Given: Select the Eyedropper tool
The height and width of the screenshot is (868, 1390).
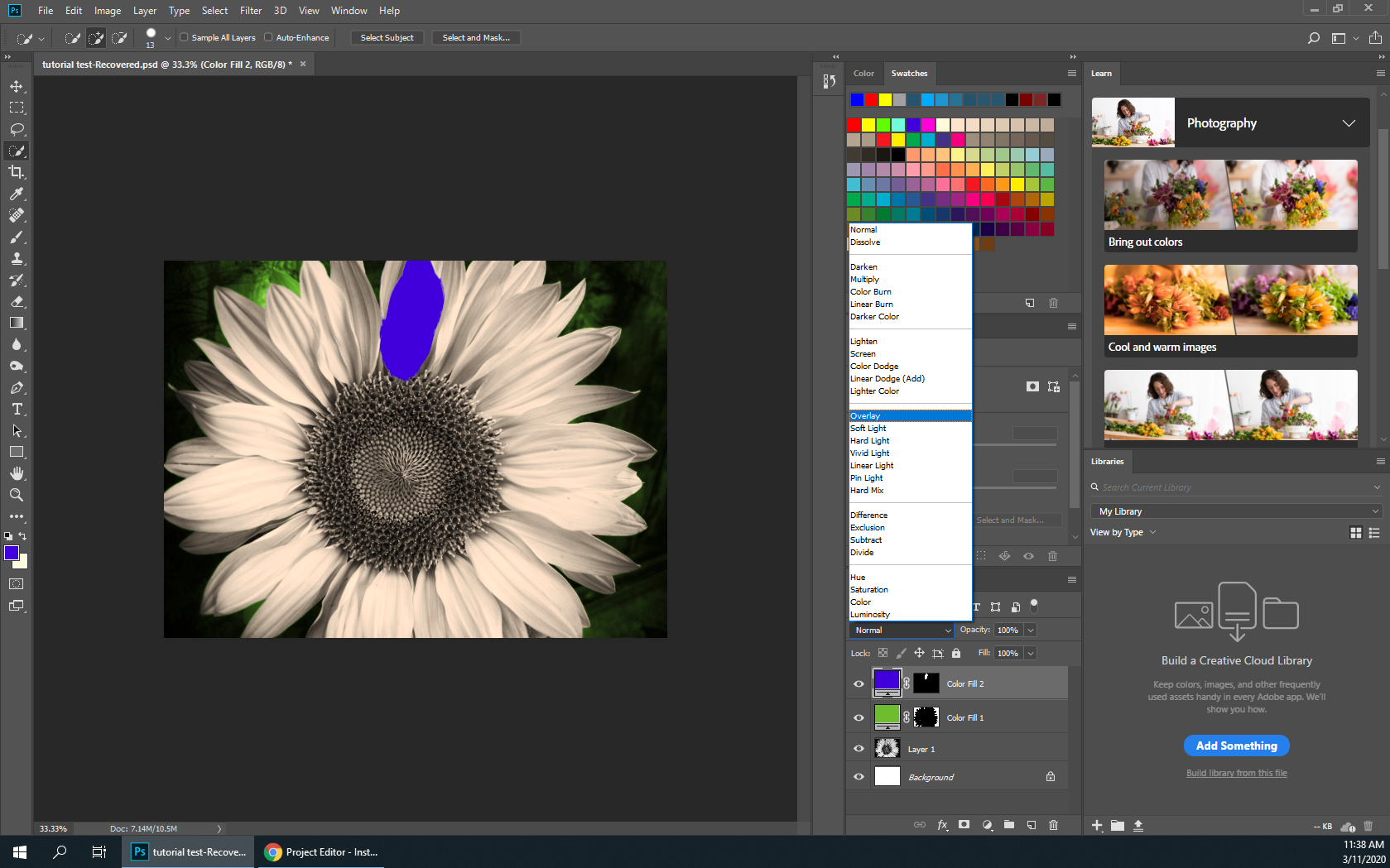Looking at the screenshot, I should tap(17, 194).
